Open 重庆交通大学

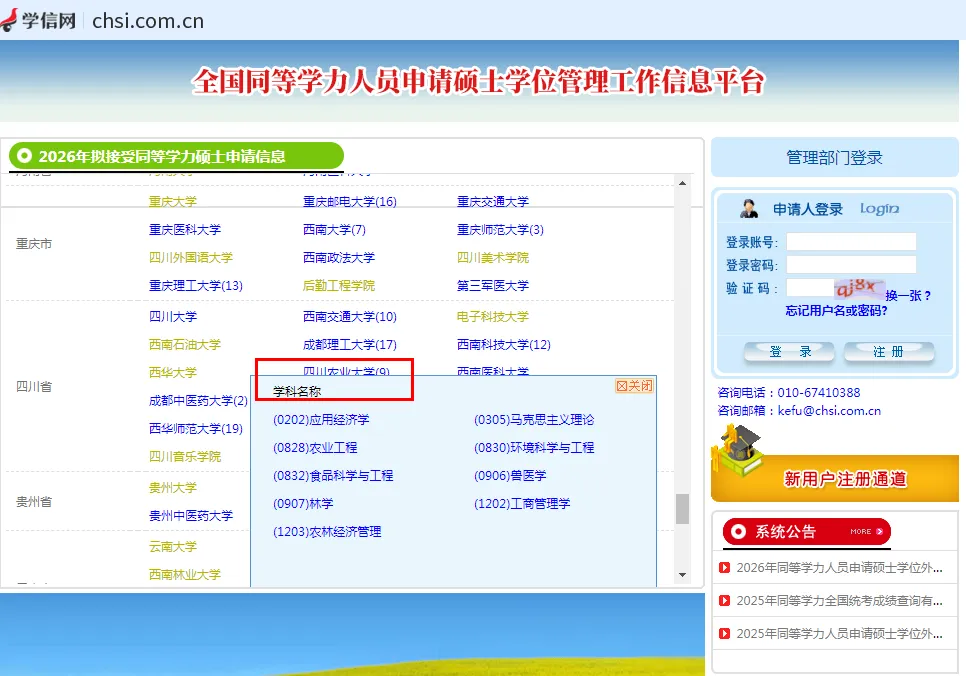[x=493, y=202]
